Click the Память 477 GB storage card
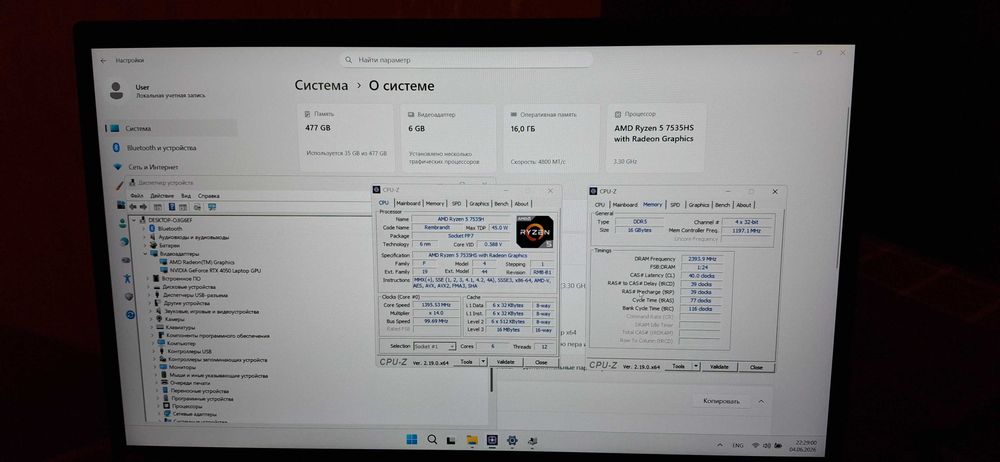 click(x=346, y=138)
